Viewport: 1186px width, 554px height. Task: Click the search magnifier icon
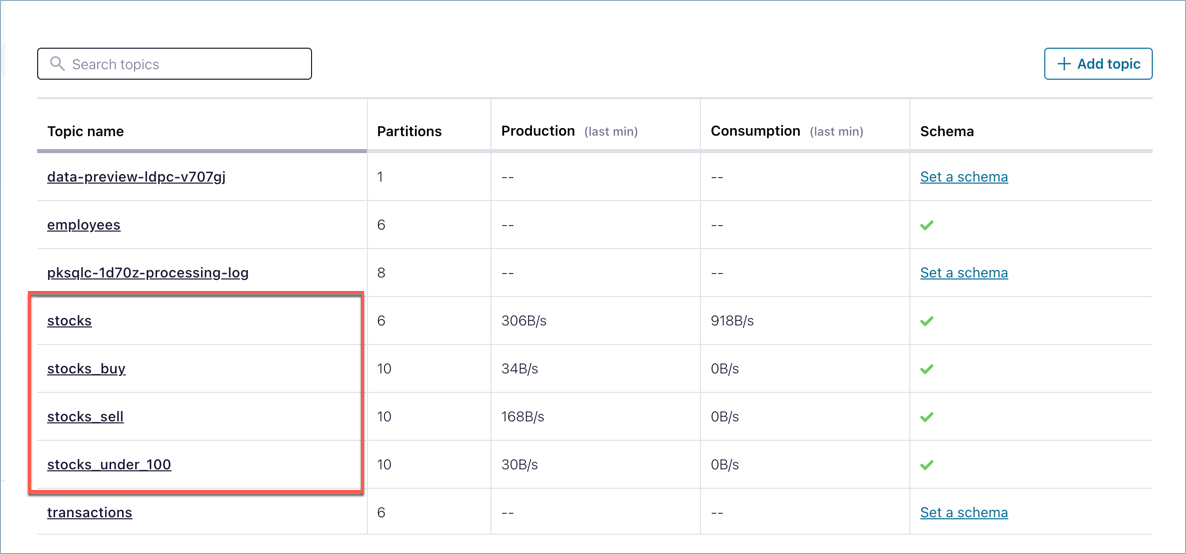pos(57,64)
